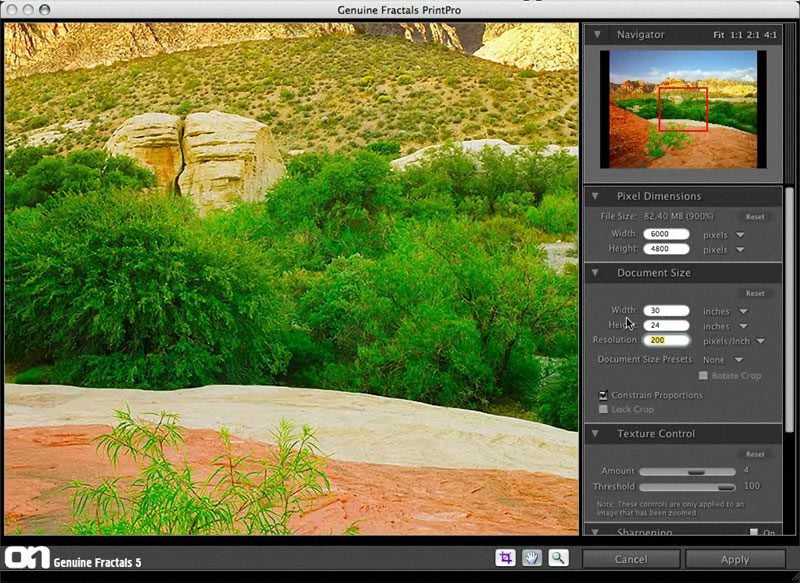The image size is (800, 583).
Task: Select the Hand pan tool
Action: (531, 558)
